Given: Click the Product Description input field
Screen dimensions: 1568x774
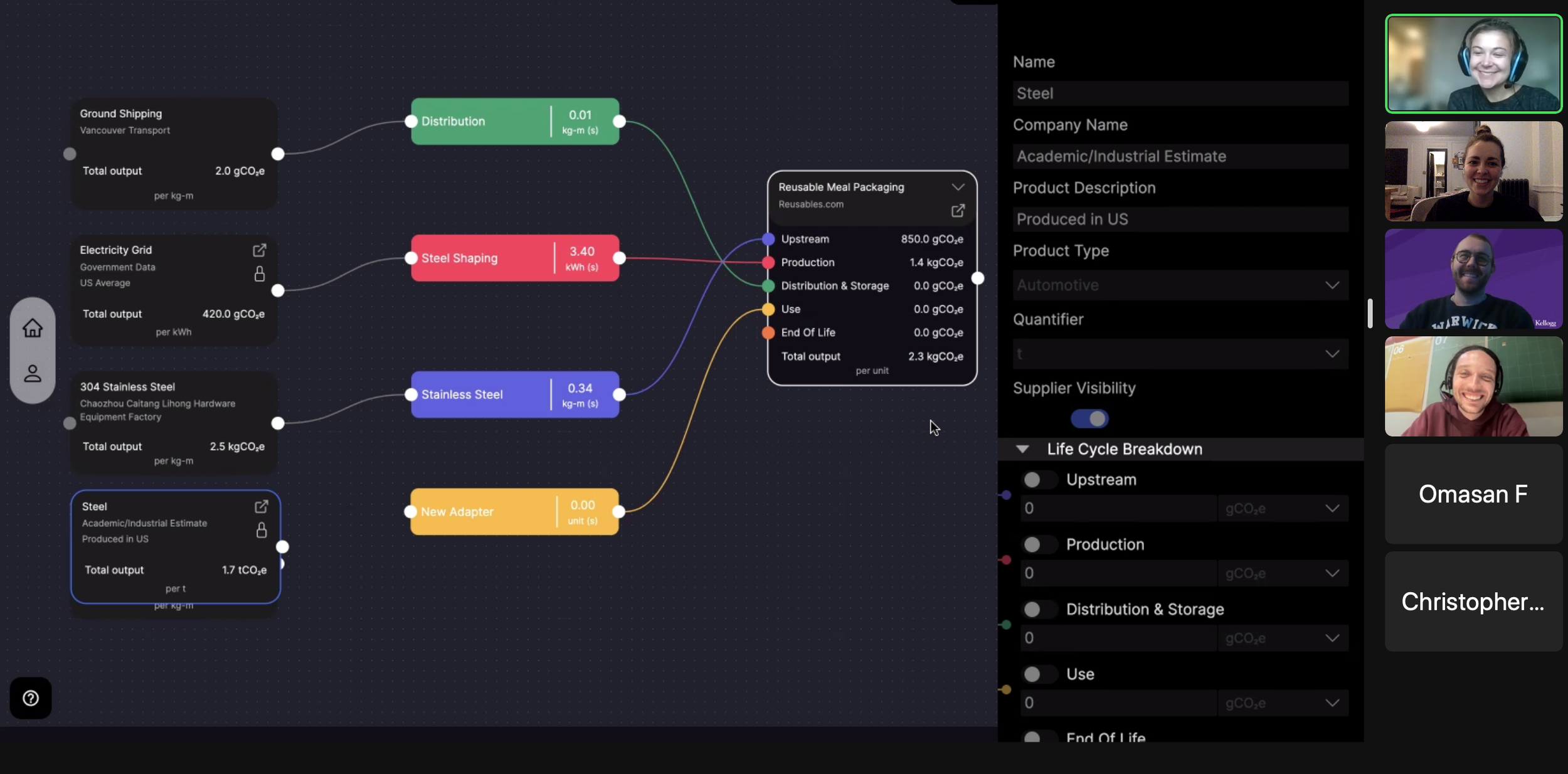Looking at the screenshot, I should pos(1180,219).
